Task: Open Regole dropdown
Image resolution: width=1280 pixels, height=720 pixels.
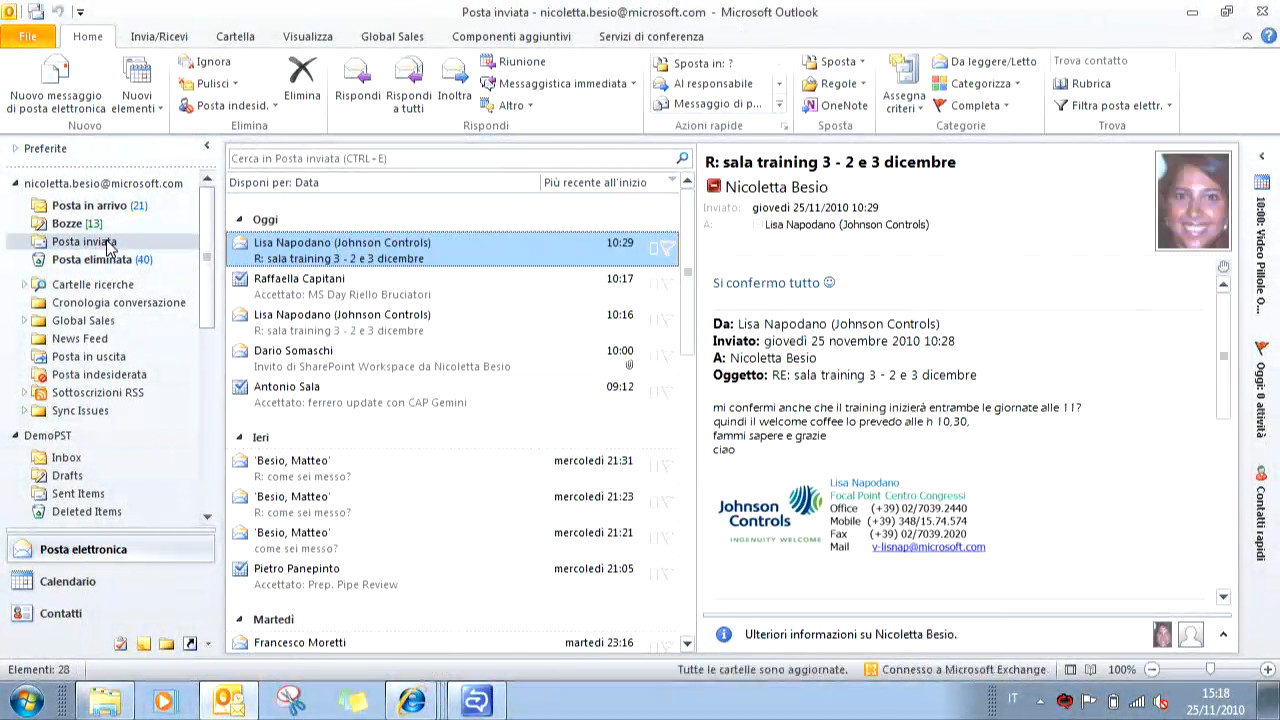Action: coord(834,84)
